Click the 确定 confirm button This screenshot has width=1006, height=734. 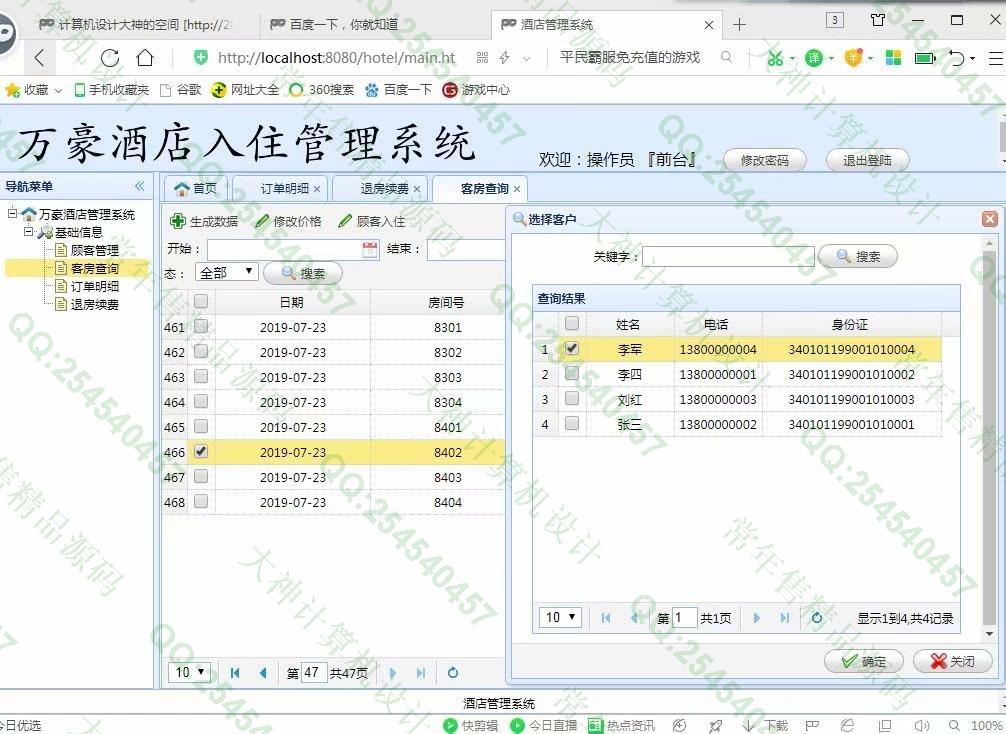pyautogui.click(x=864, y=661)
